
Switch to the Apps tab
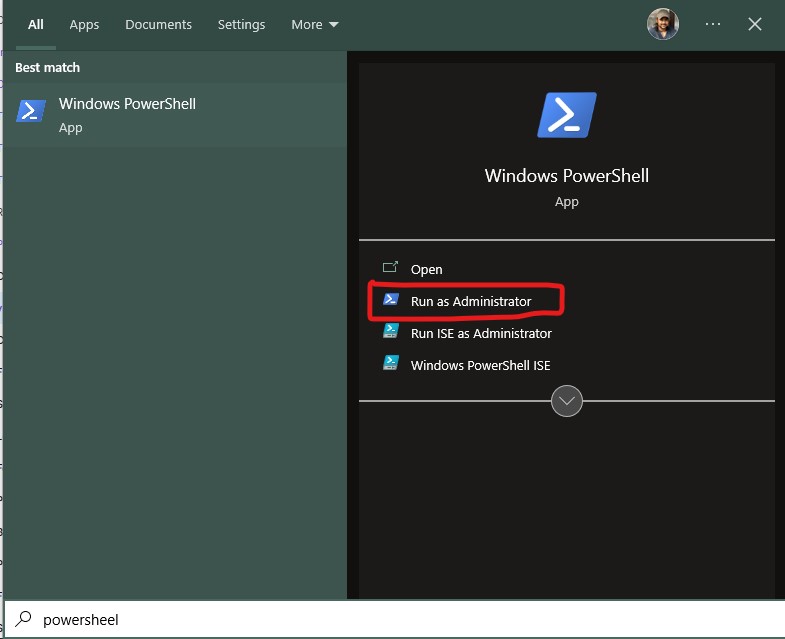coord(84,24)
